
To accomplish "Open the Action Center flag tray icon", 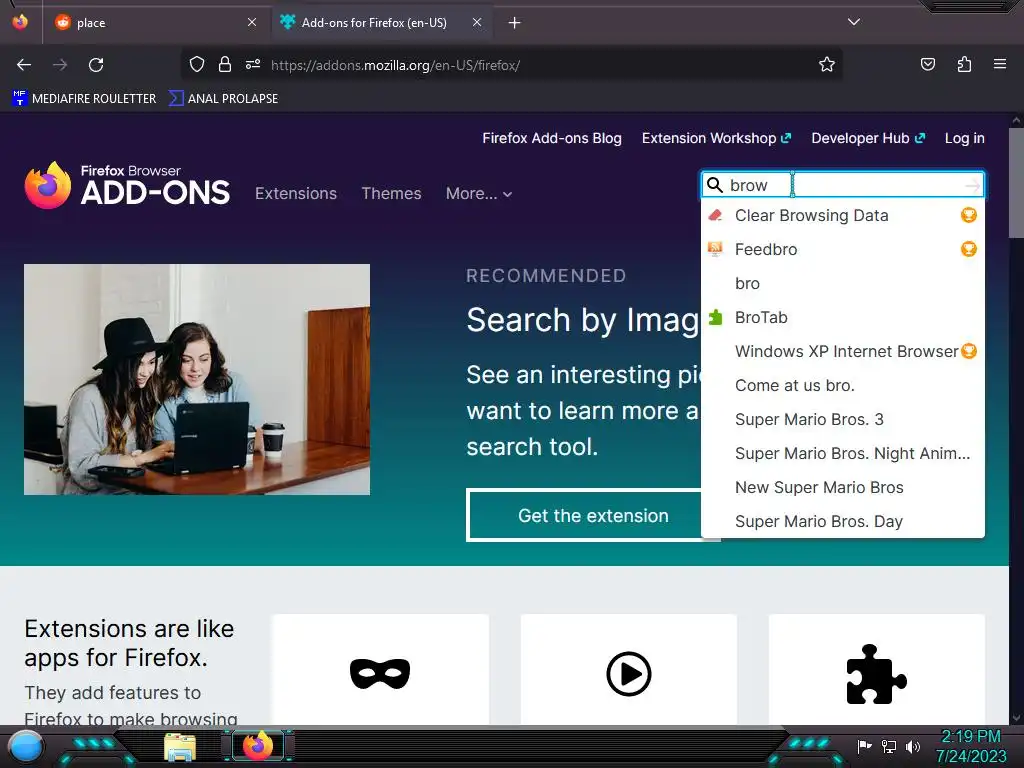I will click(x=865, y=746).
